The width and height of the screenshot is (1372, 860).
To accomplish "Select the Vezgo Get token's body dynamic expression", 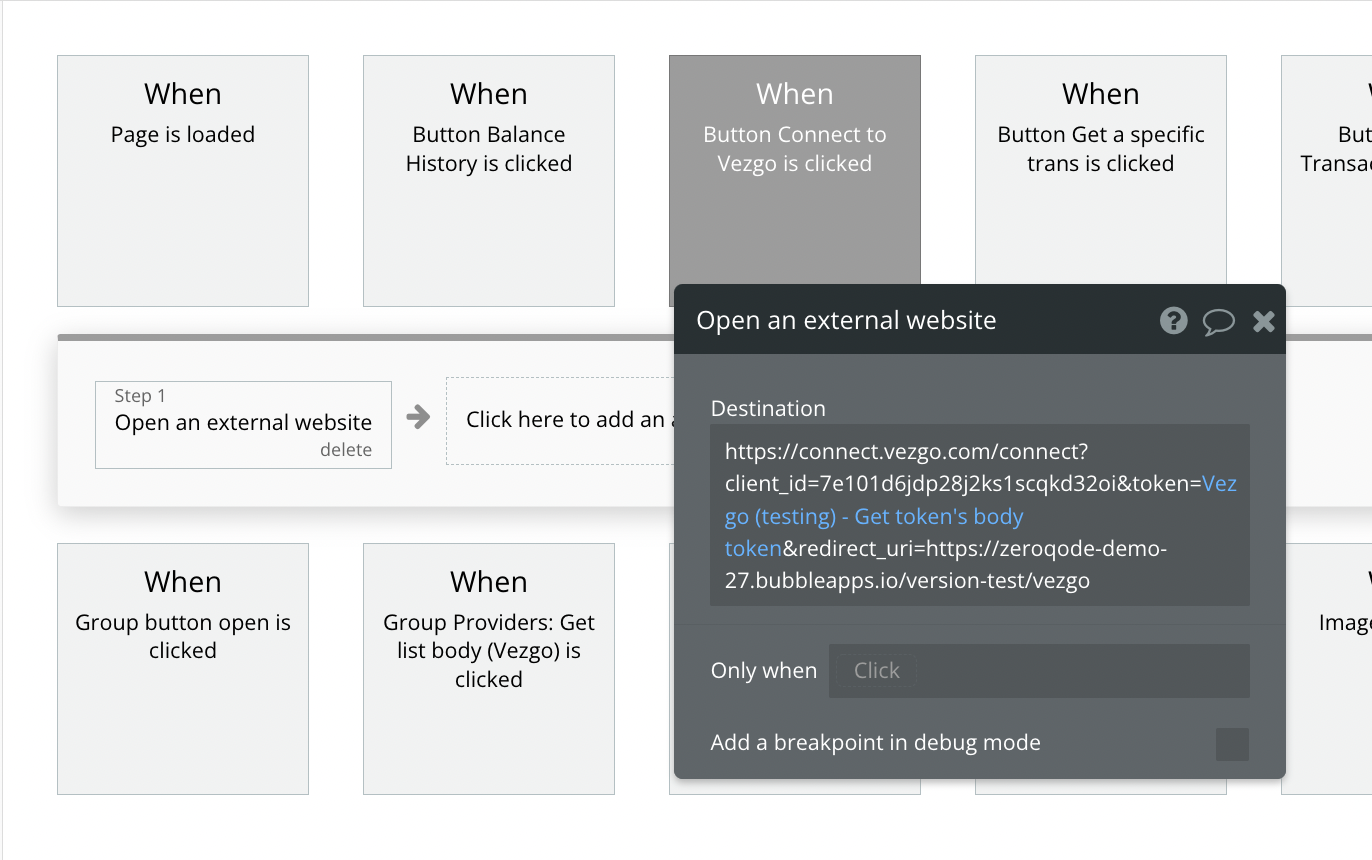I will [x=874, y=518].
